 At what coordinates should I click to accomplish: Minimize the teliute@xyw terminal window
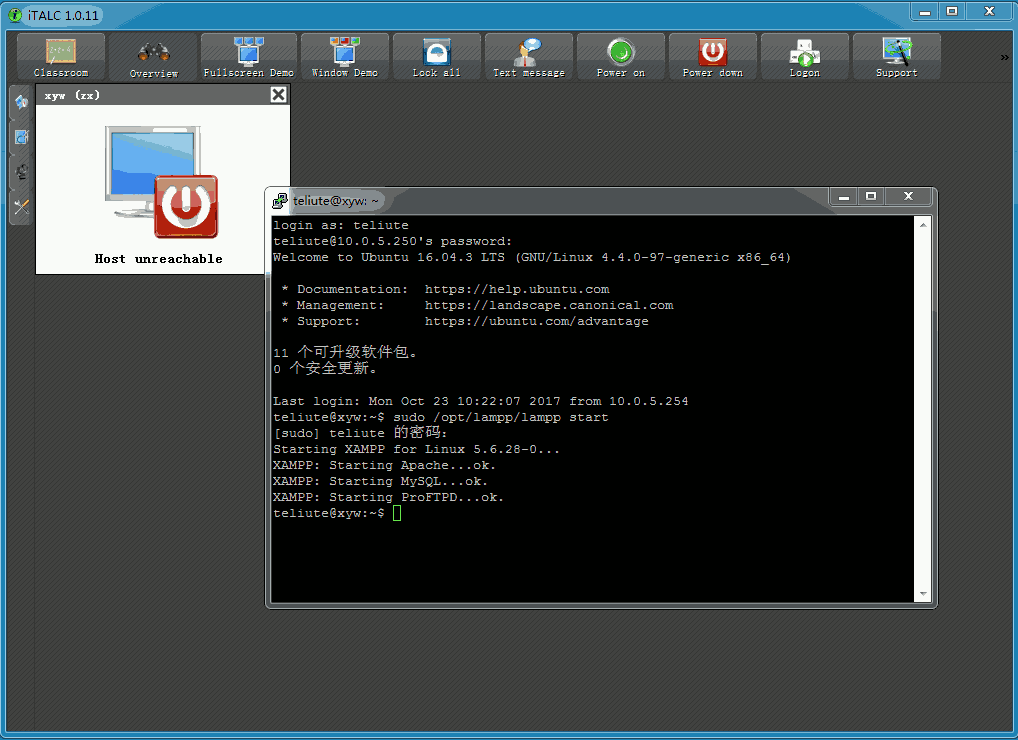[x=844, y=197]
